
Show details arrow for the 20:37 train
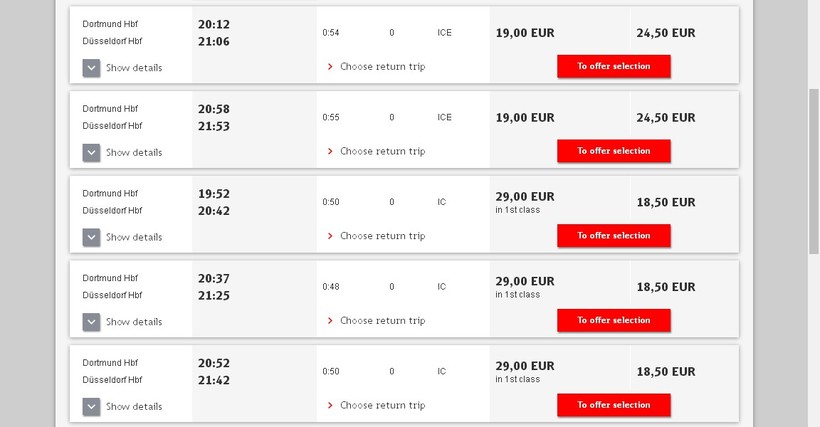point(91,322)
